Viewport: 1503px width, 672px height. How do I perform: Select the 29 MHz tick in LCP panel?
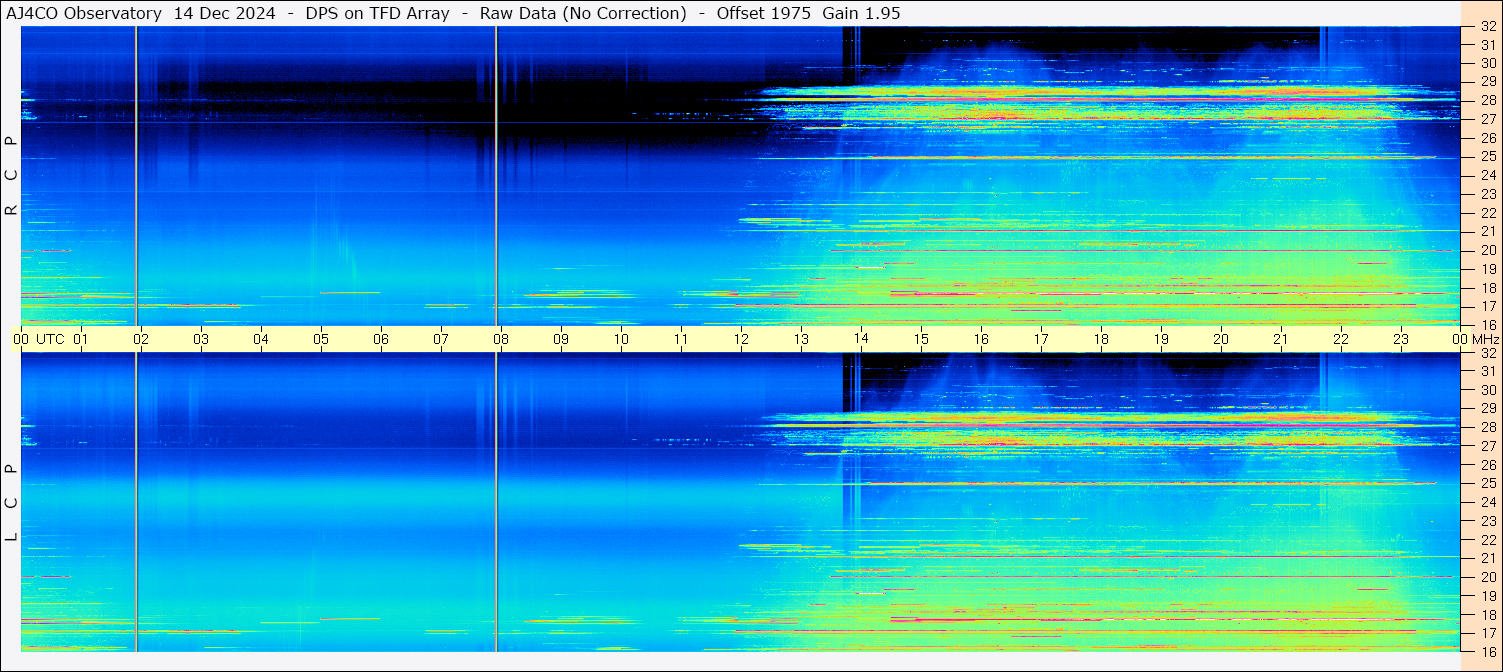(x=1488, y=408)
